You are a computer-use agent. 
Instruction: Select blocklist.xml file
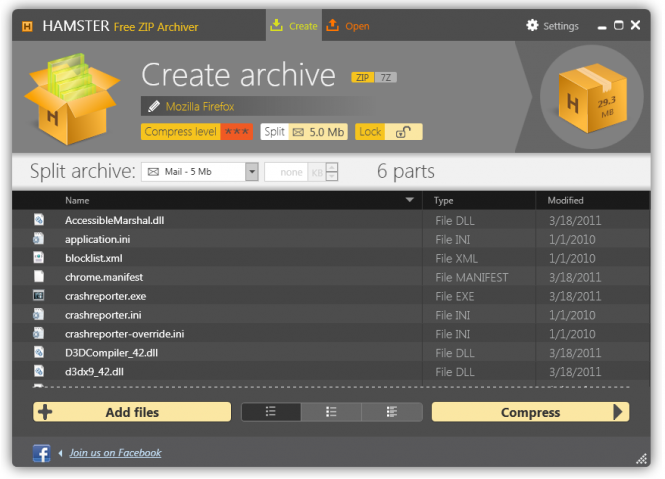(331, 258)
